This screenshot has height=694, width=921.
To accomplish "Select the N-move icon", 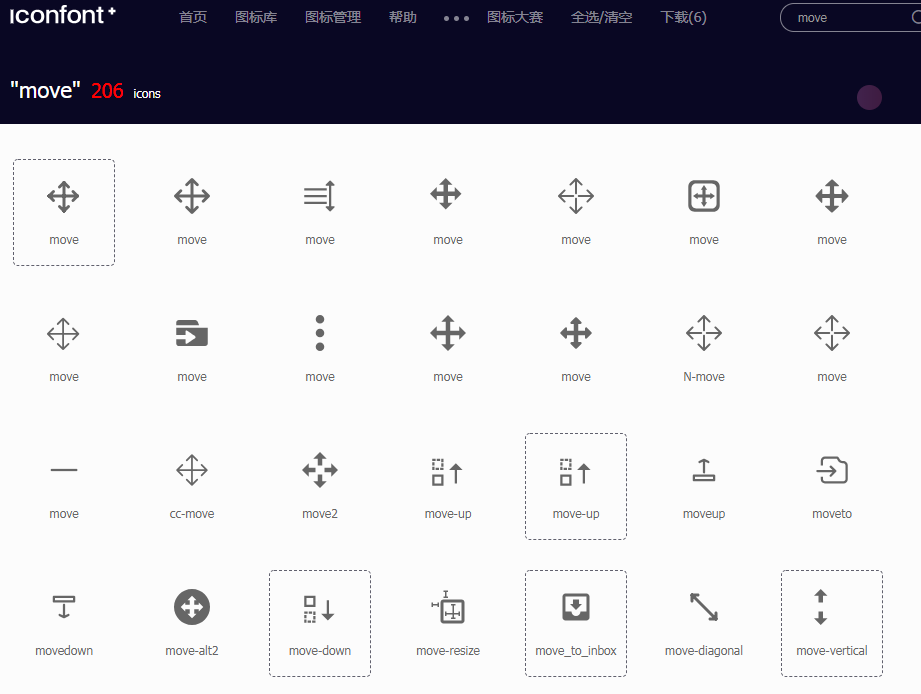I will [x=704, y=334].
